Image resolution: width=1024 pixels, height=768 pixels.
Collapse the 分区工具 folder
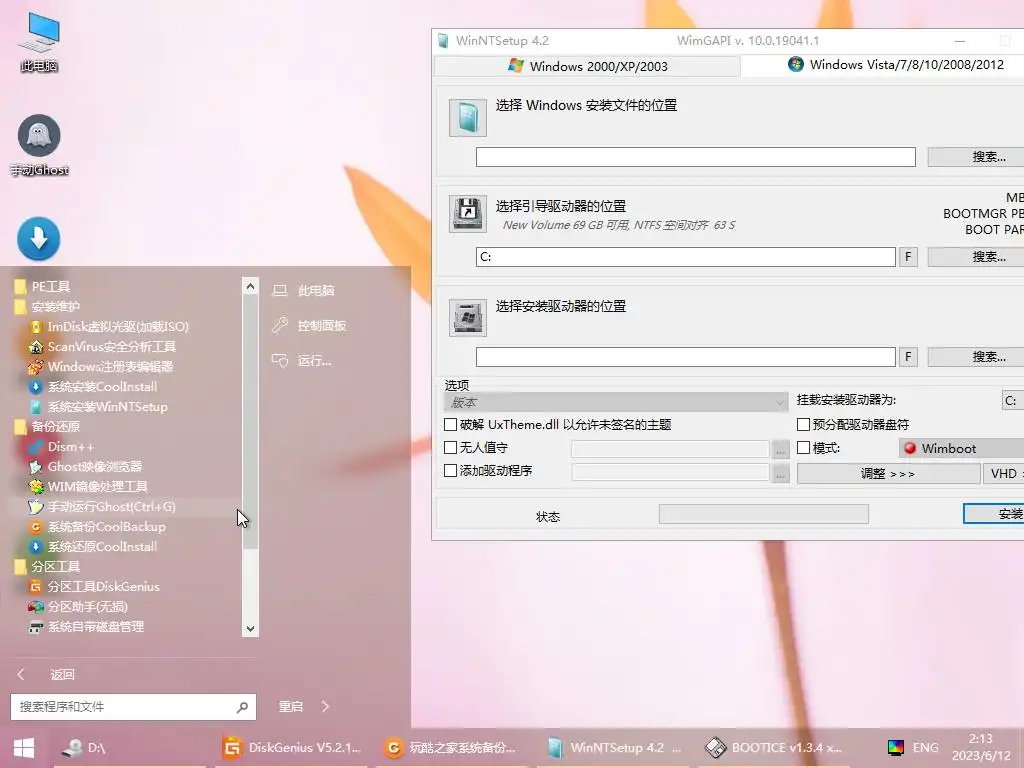47,567
